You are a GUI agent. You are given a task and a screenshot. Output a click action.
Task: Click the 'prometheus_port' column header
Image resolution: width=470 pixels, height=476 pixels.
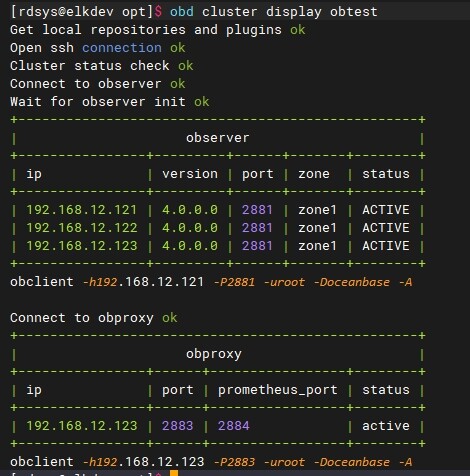click(x=278, y=390)
